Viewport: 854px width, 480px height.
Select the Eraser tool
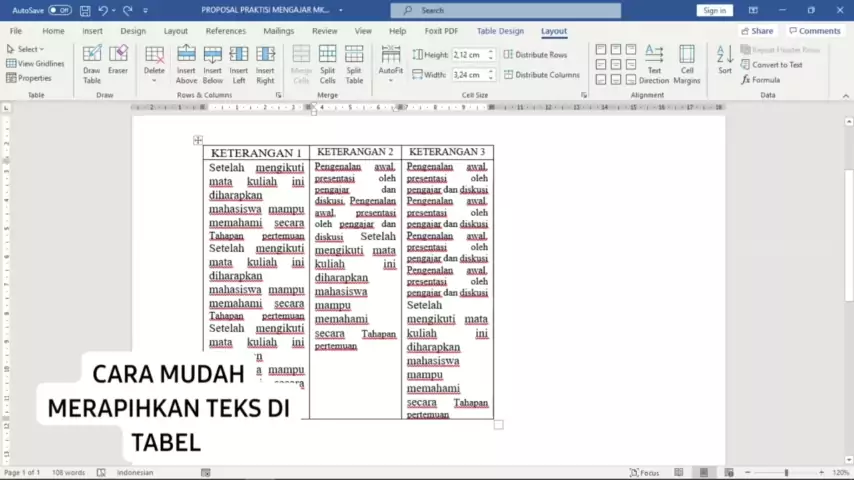point(118,62)
